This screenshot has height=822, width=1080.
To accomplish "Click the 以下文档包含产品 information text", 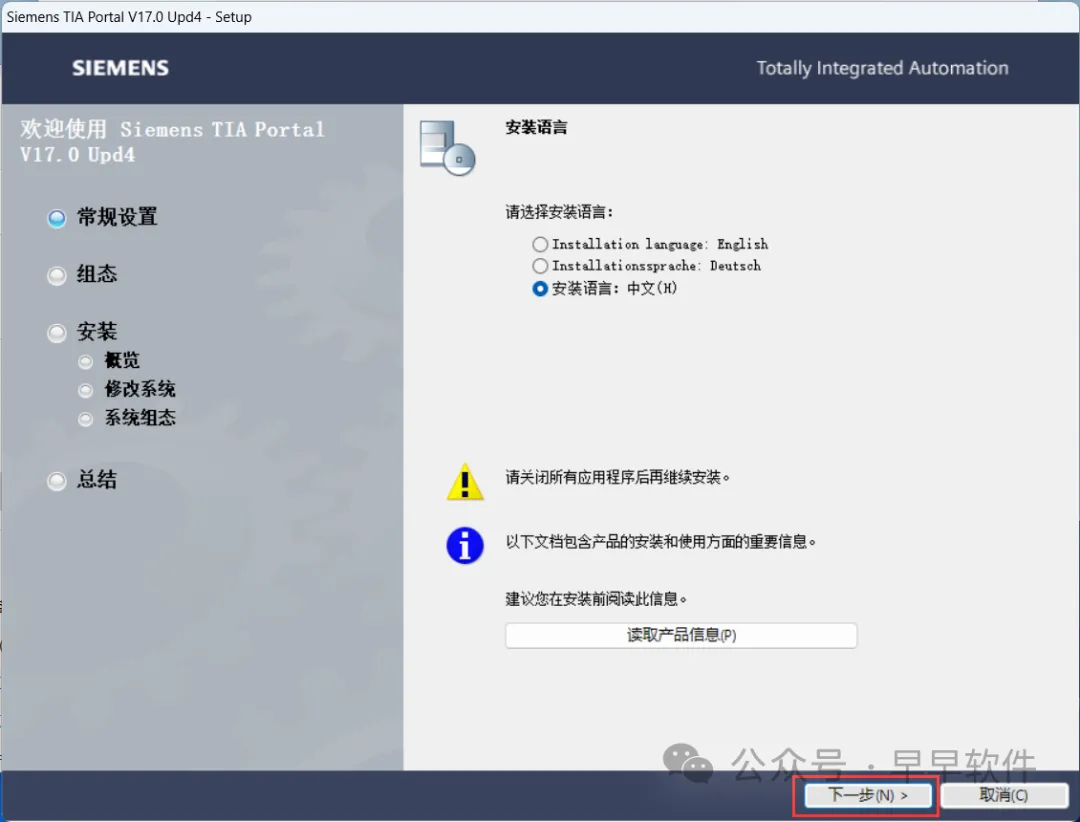I will tap(661, 542).
